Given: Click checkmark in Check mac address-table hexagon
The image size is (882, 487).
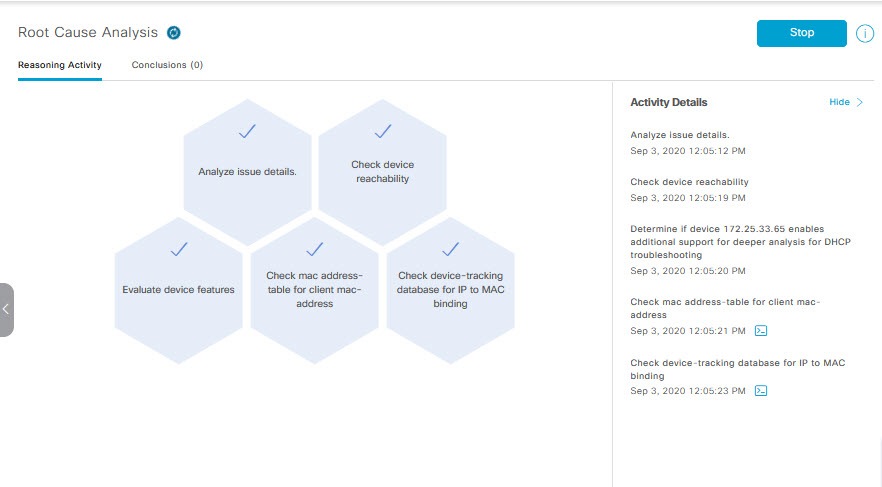Looking at the screenshot, I should pos(314,248).
